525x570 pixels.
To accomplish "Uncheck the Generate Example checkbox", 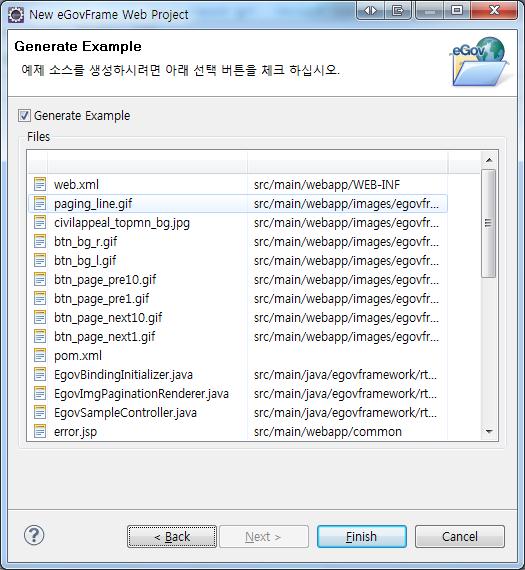I will coord(24,116).
